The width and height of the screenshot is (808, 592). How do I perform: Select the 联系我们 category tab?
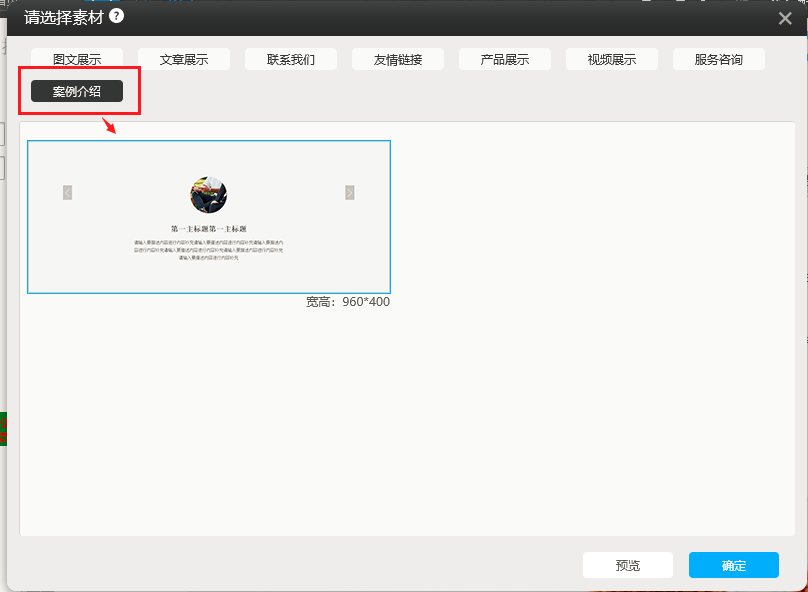(x=291, y=59)
